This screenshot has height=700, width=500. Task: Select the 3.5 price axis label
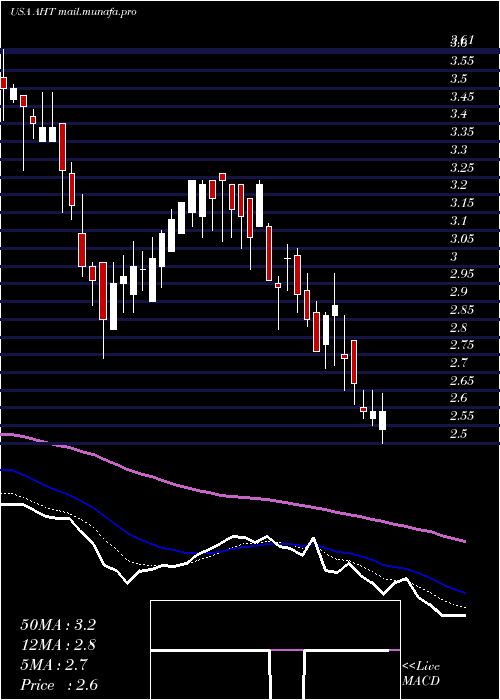coord(459,79)
